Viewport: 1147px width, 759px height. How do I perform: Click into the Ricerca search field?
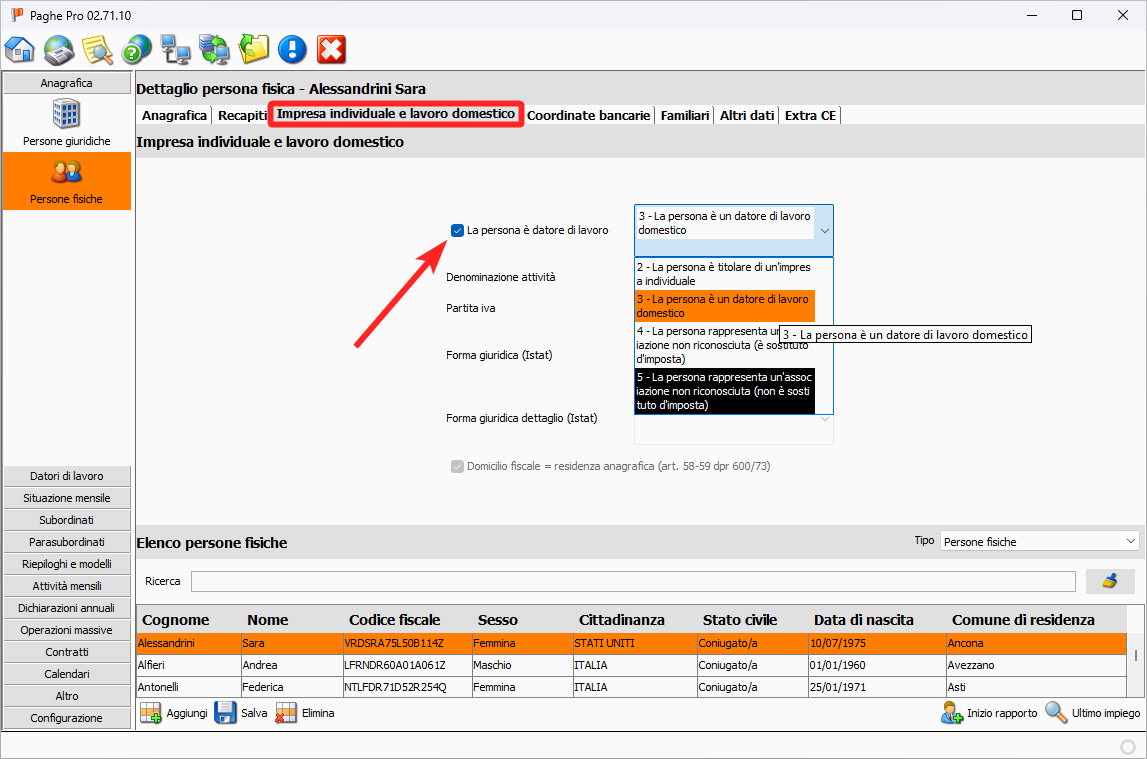pos(632,581)
